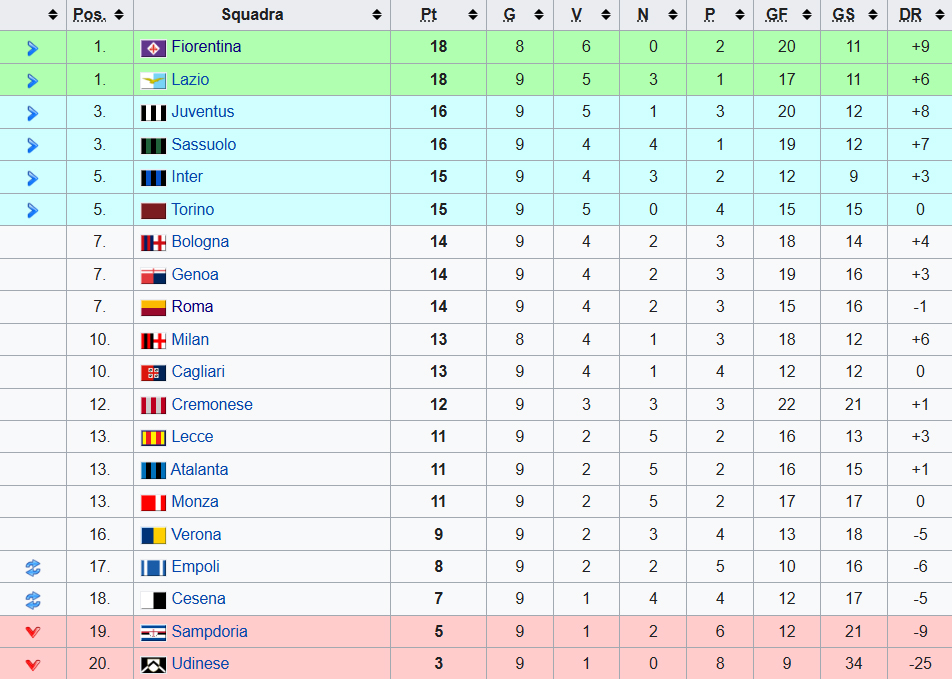Click the playoff swap icon beside Empoli
Image resolution: width=952 pixels, height=679 pixels.
33,568
